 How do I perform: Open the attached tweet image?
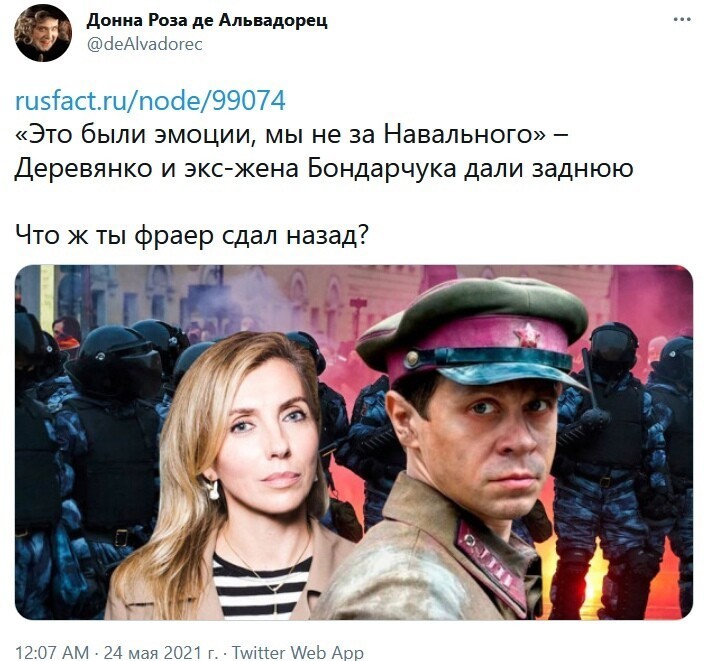354,442
